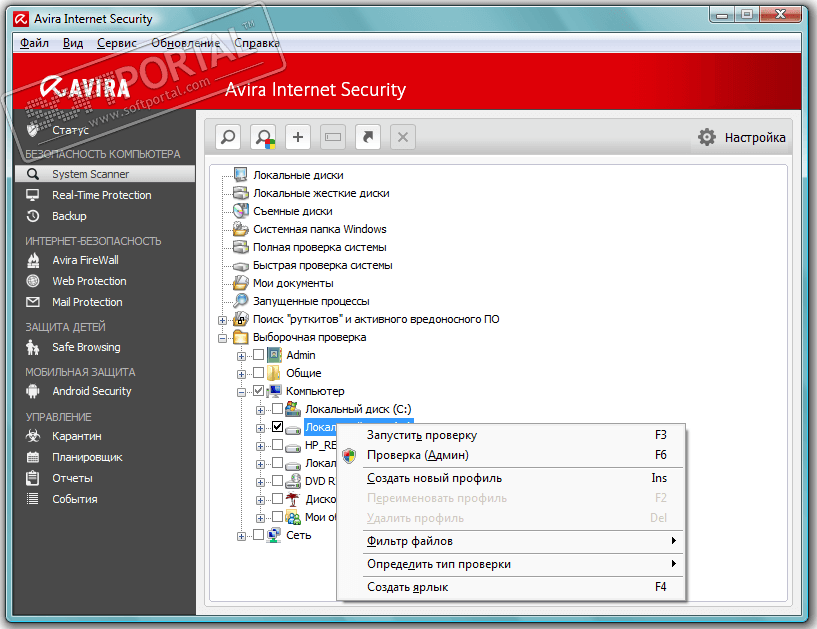The image size is (817, 629).
Task: Select Полная проверка системы profile
Action: pyautogui.click(x=319, y=247)
